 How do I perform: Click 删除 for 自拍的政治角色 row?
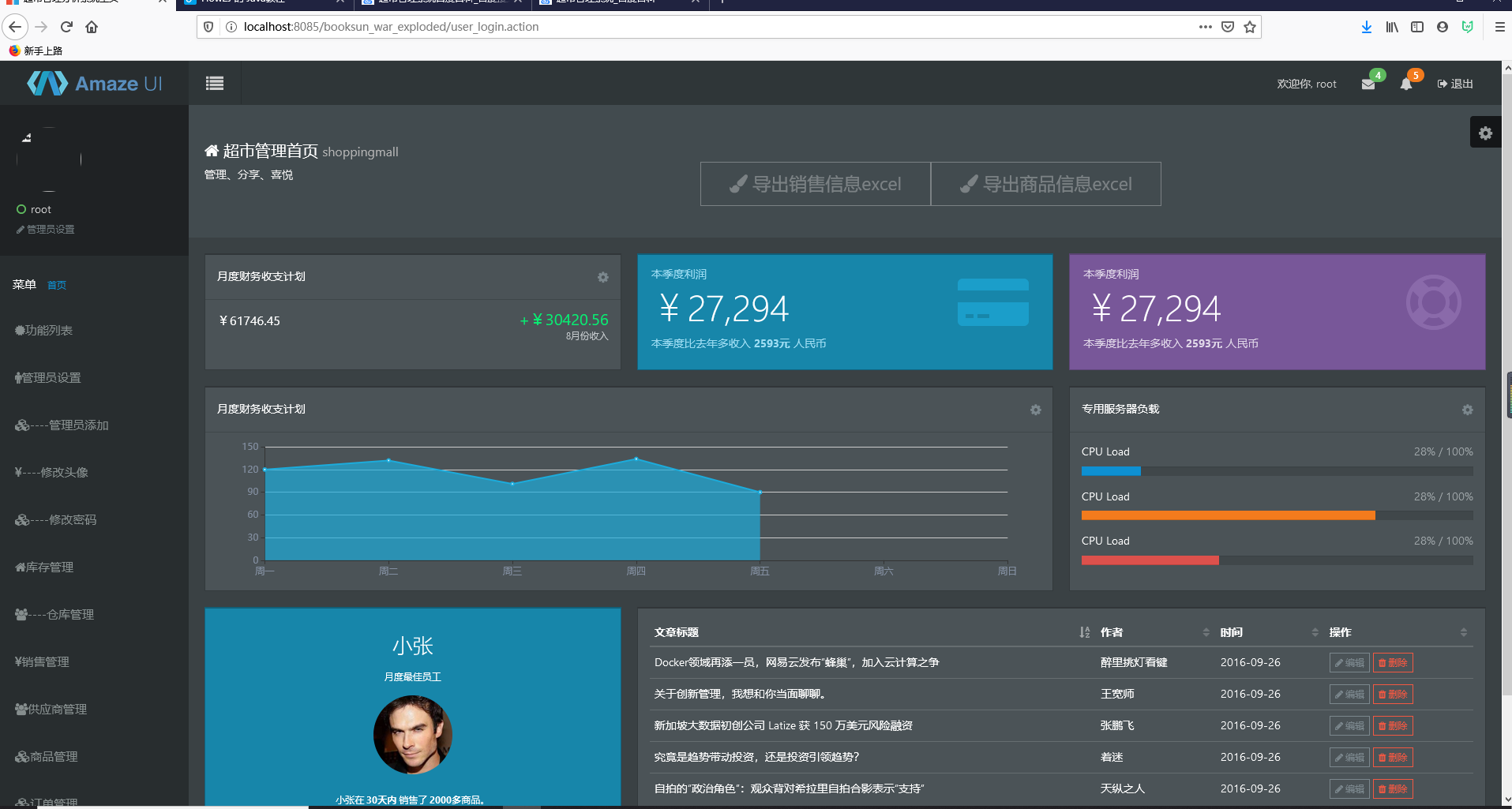(x=1393, y=789)
